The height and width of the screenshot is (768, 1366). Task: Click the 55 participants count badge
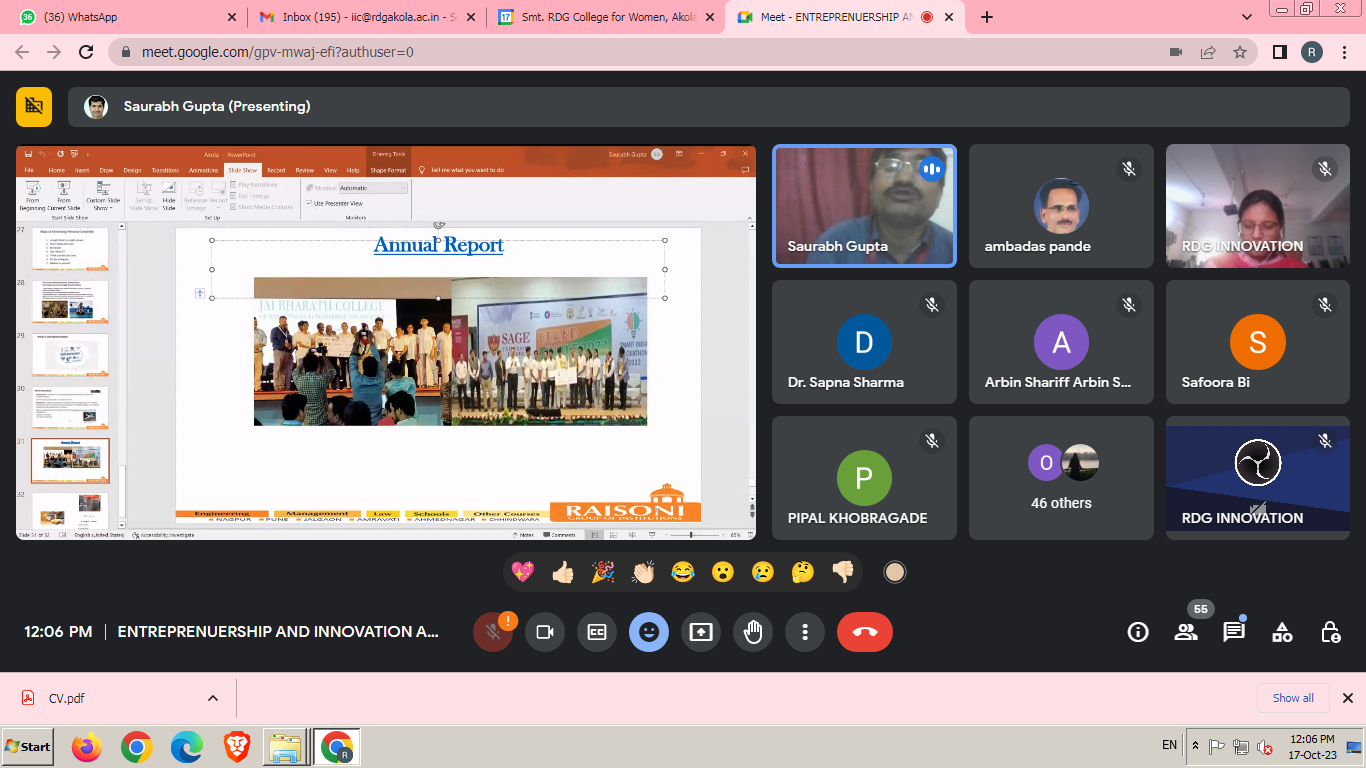1201,609
